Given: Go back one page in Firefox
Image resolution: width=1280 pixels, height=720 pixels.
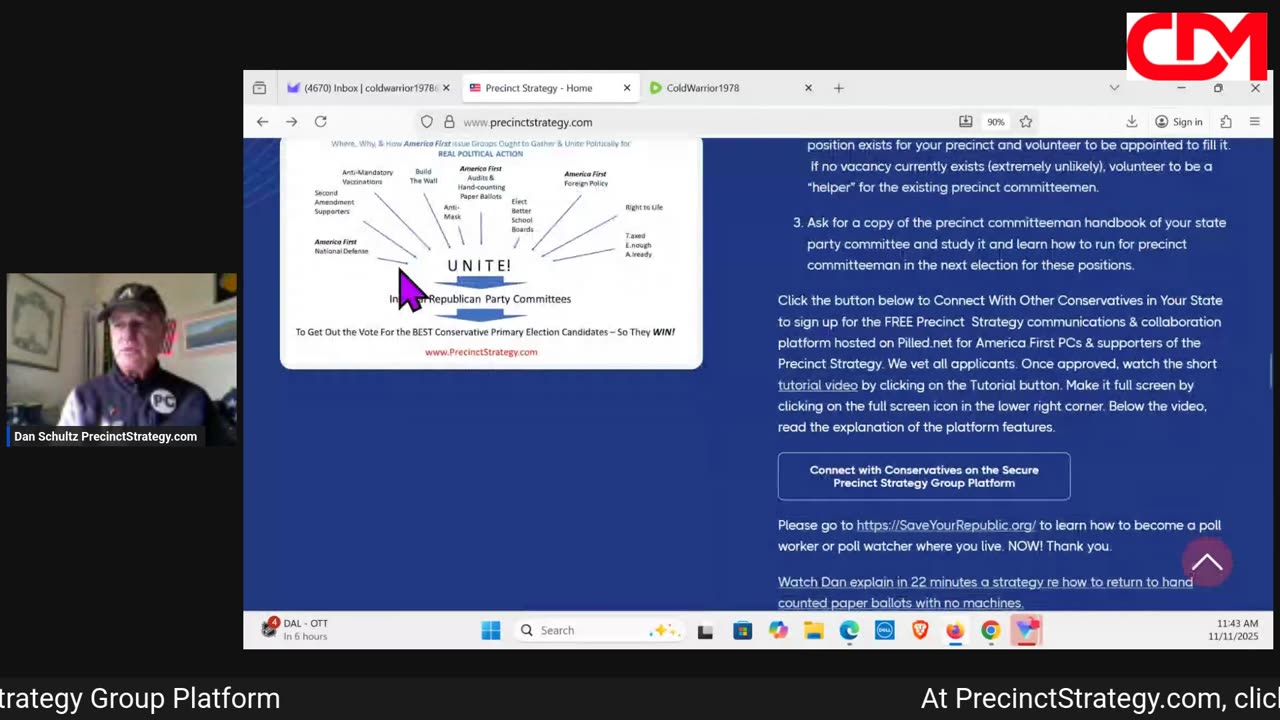Looking at the screenshot, I should [x=262, y=122].
